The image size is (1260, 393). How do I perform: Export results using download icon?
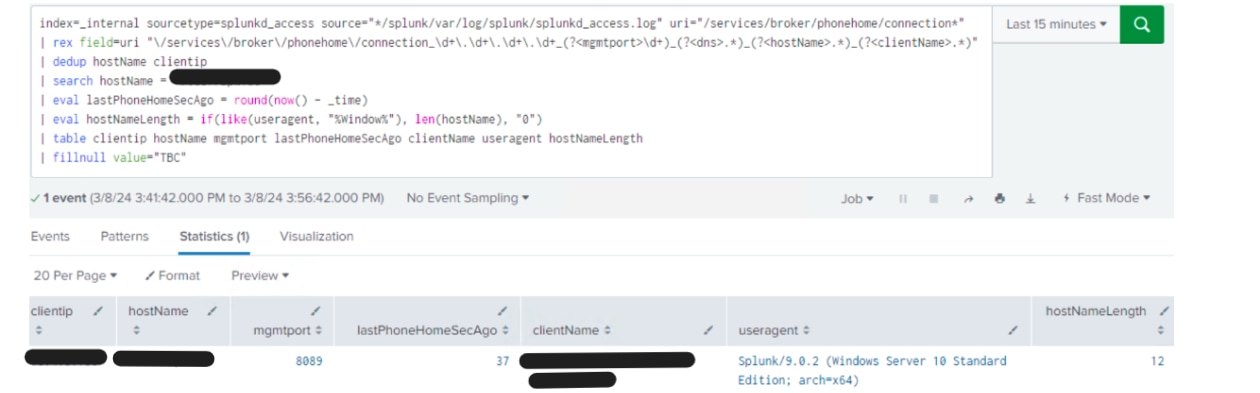click(1030, 199)
